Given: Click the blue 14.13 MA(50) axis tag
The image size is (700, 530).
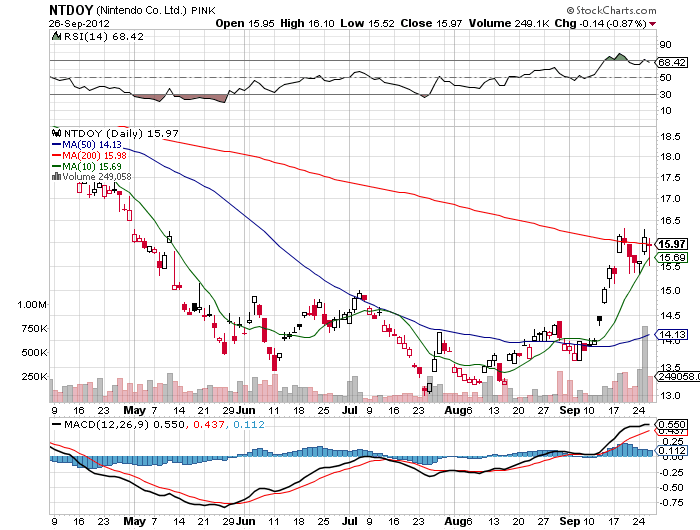Looking at the screenshot, I should pyautogui.click(x=671, y=334).
